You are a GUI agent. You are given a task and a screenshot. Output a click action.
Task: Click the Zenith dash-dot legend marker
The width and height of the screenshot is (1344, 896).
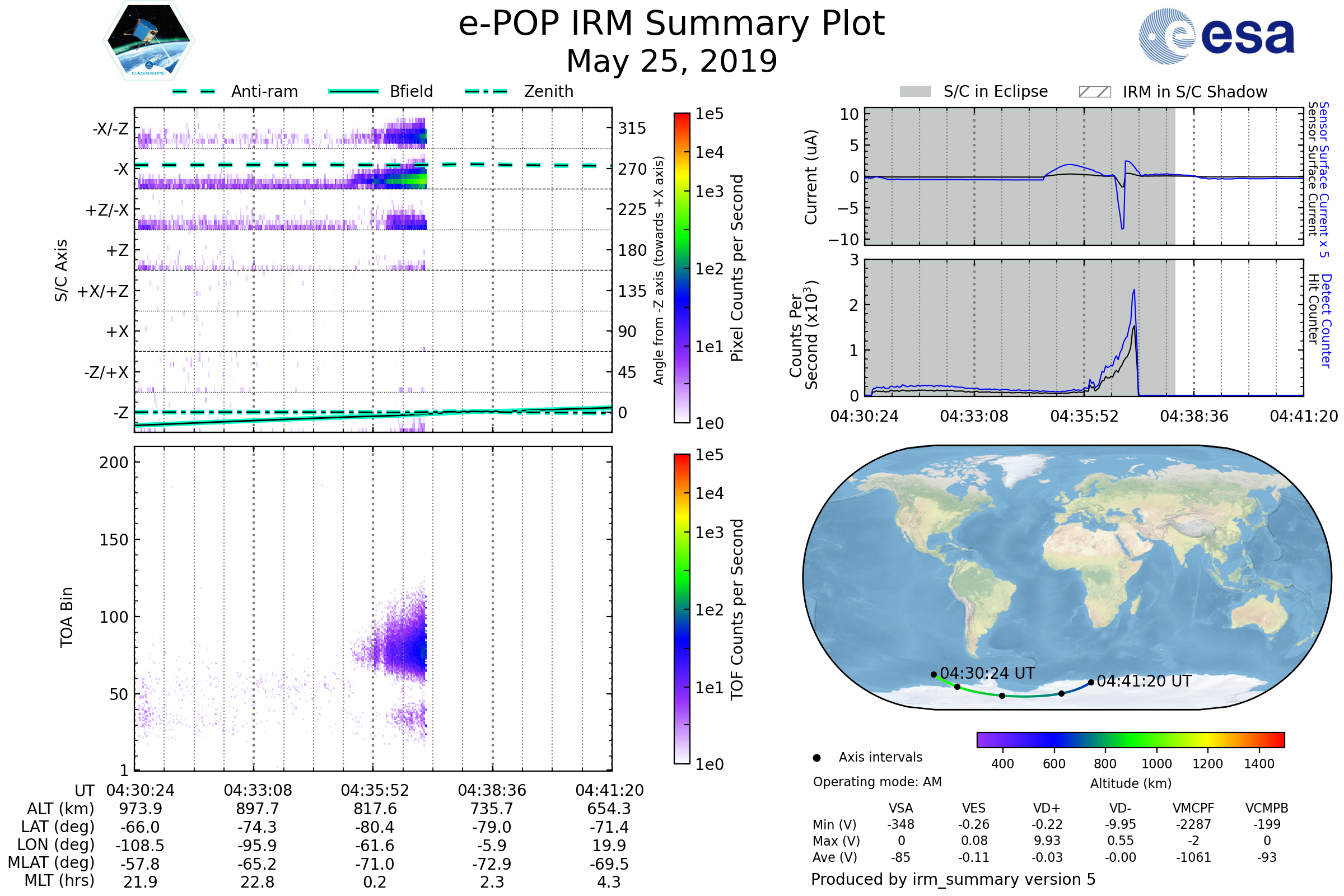[486, 91]
